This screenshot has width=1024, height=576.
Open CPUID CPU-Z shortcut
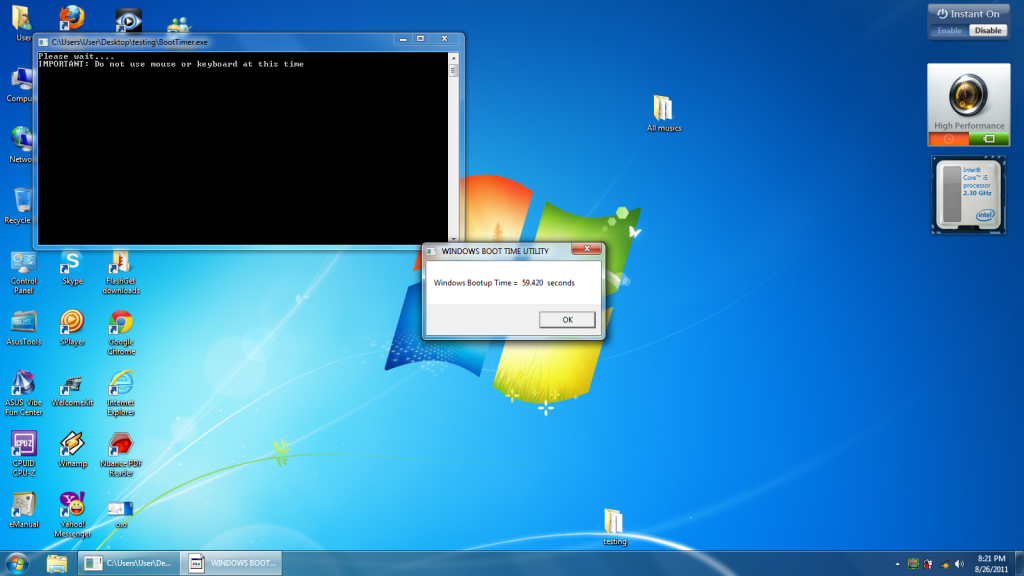click(x=24, y=444)
